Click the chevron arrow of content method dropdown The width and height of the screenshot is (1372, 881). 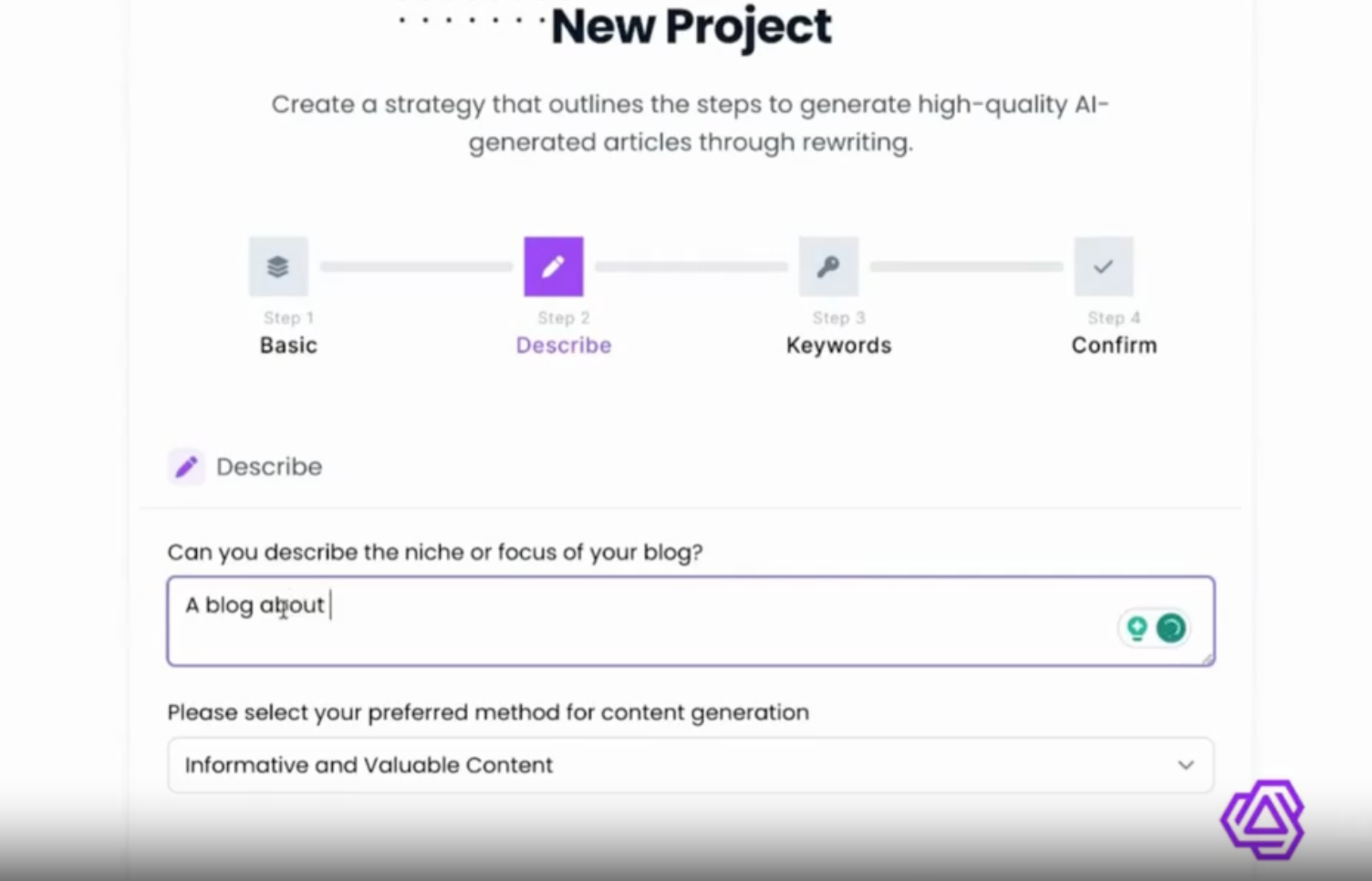1185,765
